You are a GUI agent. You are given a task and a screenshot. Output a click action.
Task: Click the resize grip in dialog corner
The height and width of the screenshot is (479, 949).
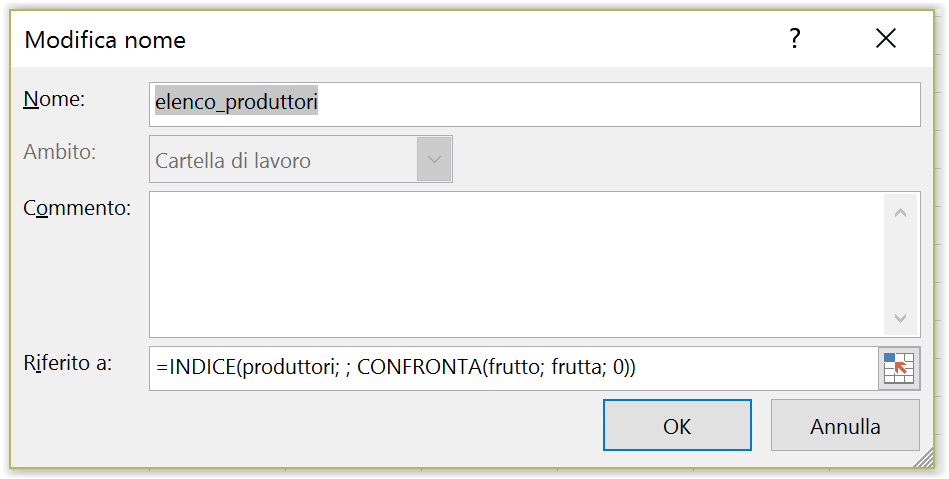[924, 458]
